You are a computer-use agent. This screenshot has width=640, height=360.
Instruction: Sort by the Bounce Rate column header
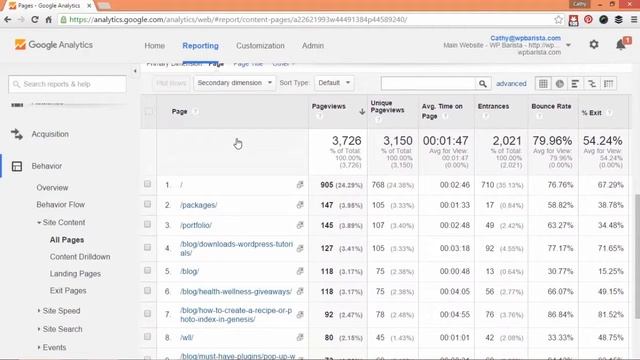coord(551,106)
